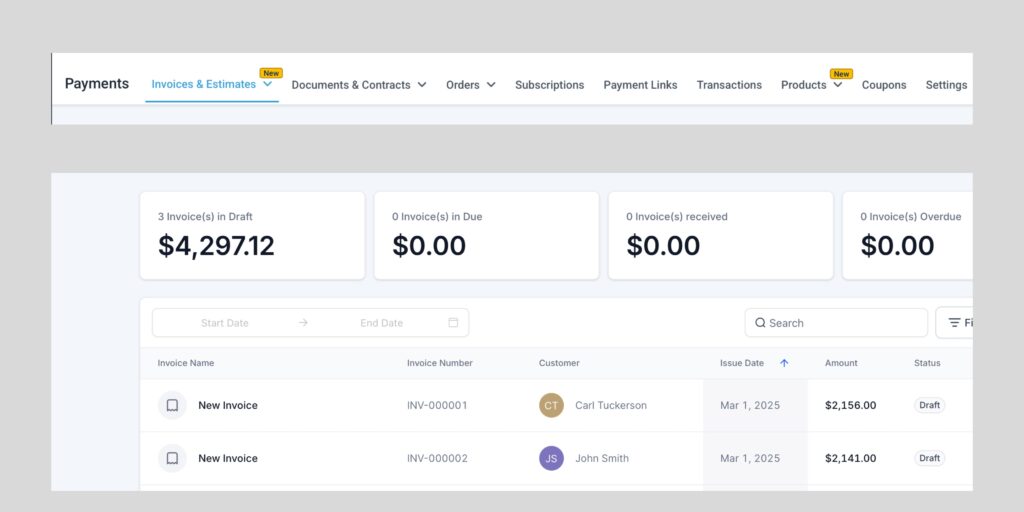
Task: Click the Start Date field
Action: pos(225,323)
